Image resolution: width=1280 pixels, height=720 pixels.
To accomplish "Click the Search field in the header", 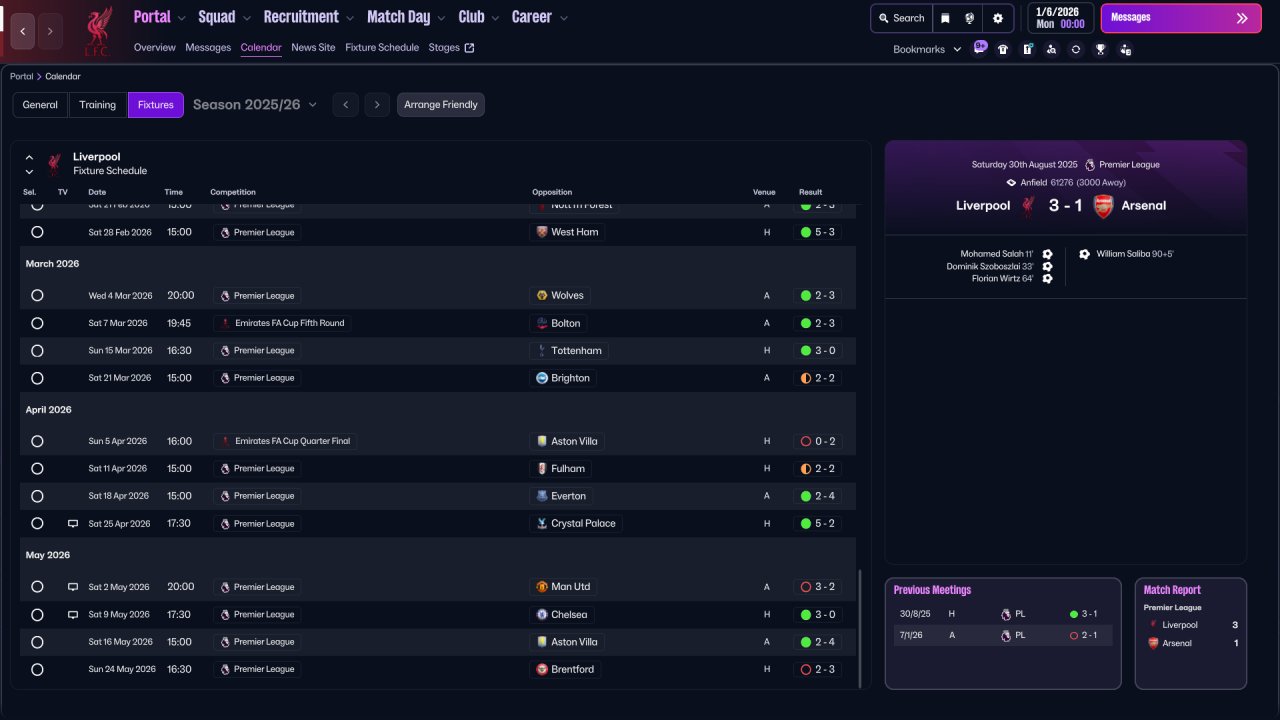I will click(901, 18).
